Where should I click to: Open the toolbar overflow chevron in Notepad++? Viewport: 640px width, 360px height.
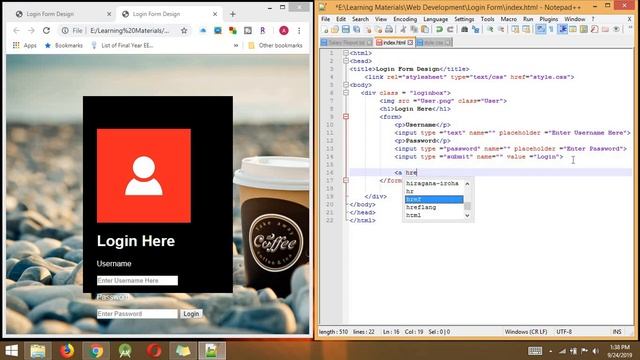pos(631,28)
